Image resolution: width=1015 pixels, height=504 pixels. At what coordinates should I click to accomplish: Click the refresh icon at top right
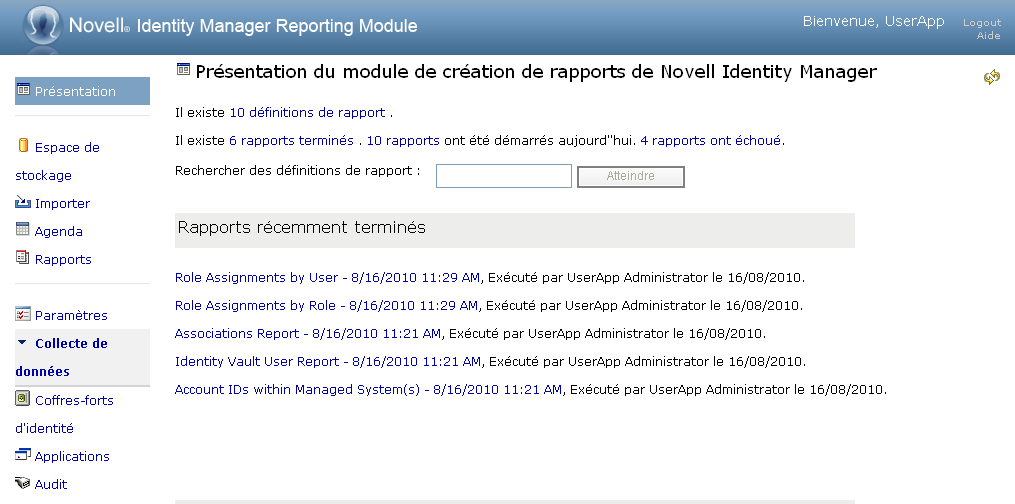pyautogui.click(x=992, y=77)
